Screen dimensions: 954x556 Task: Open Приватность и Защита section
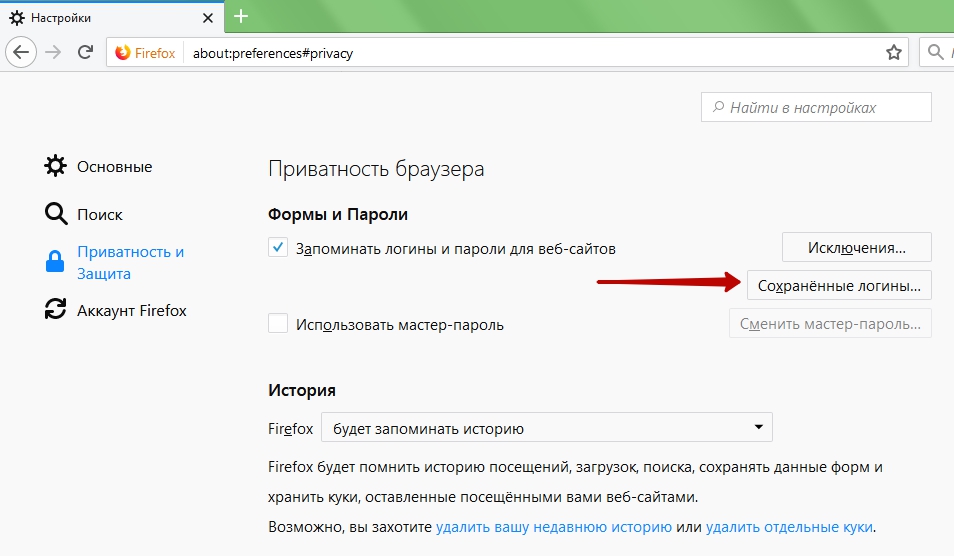pyautogui.click(x=130, y=263)
